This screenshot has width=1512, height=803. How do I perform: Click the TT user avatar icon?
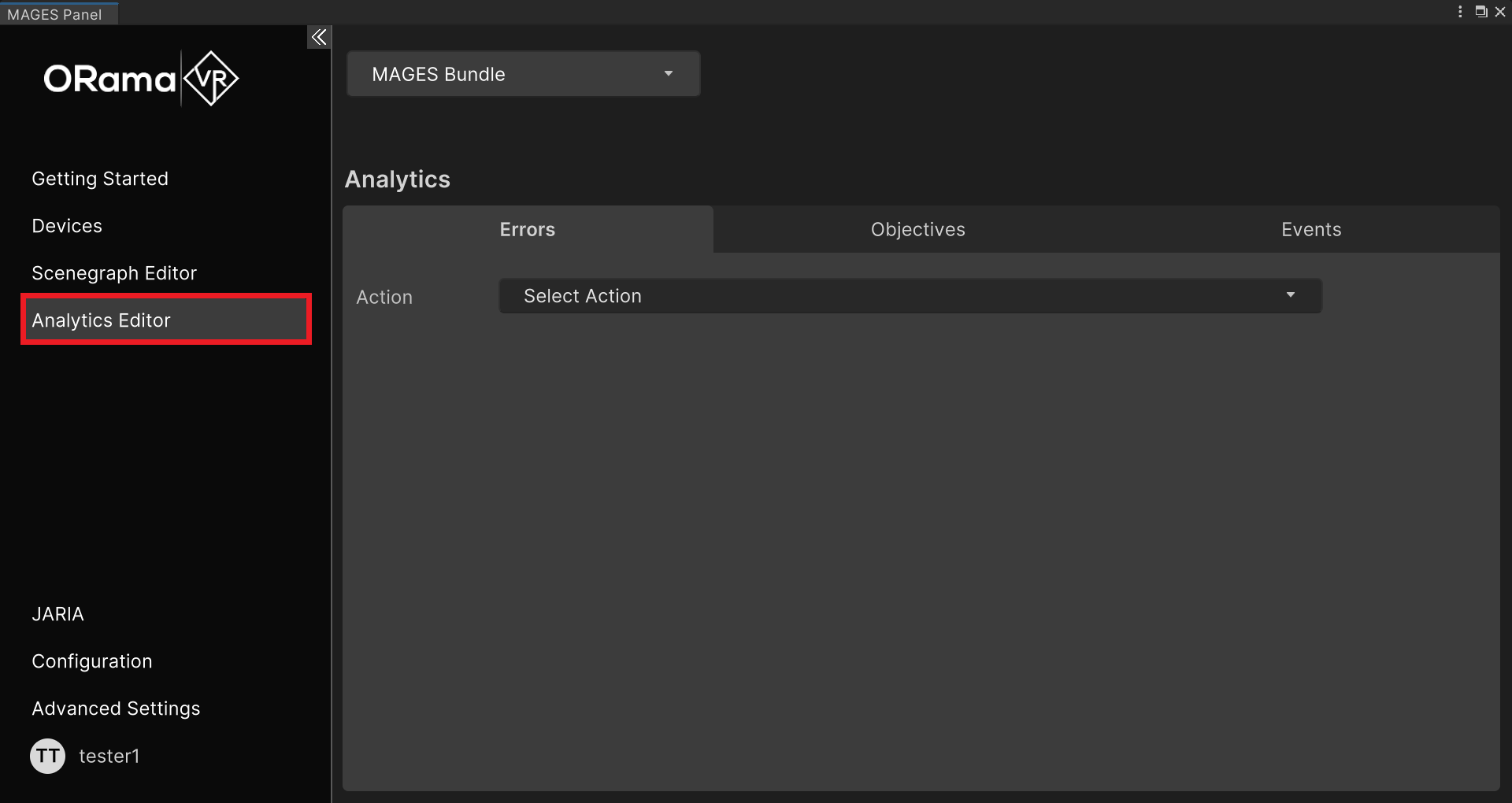[47, 756]
